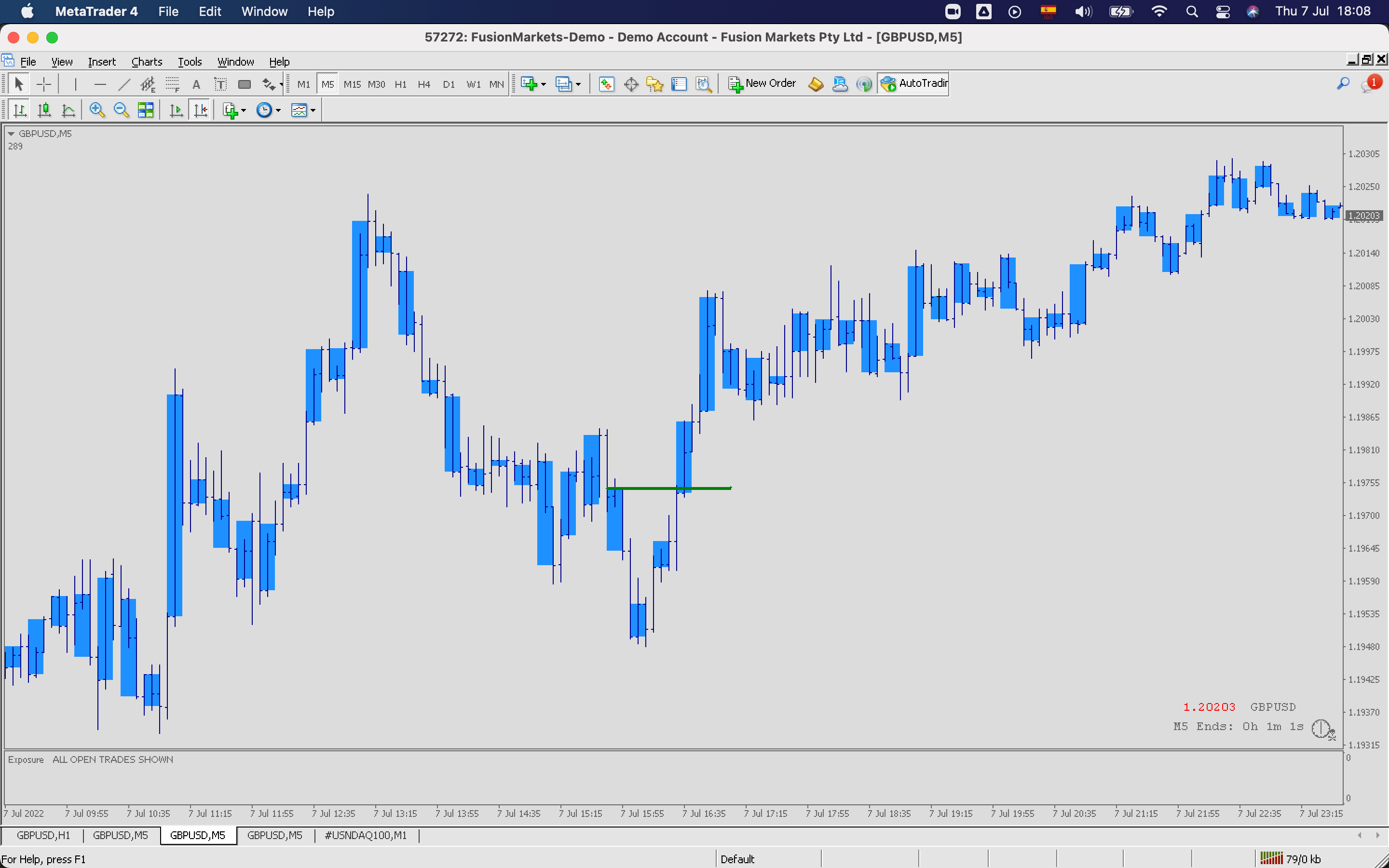Viewport: 1389px width, 868px height.
Task: Open the Market Watch panel icon
Action: click(x=606, y=84)
